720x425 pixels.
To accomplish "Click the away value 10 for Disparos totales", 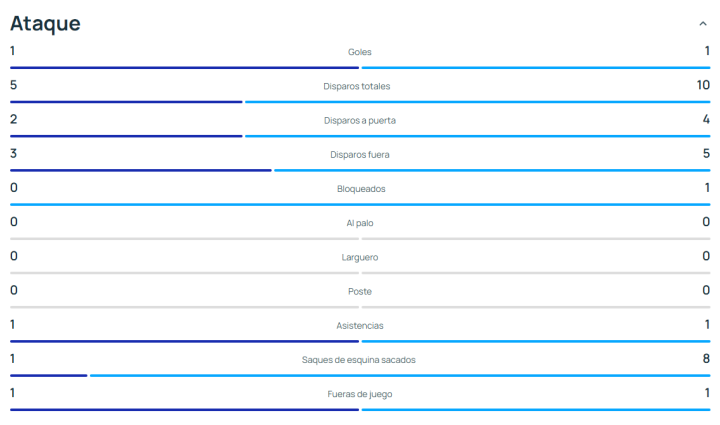I will (703, 85).
